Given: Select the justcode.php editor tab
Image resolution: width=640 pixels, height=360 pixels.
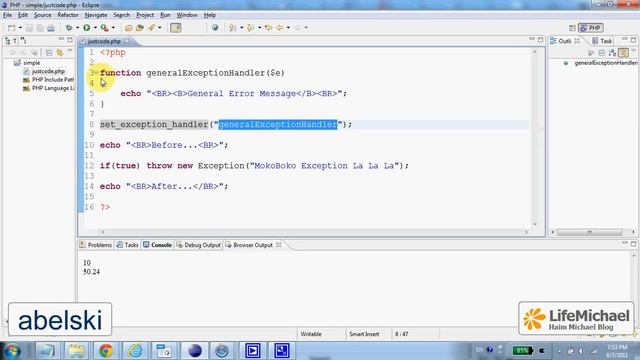Looking at the screenshot, I should (104, 41).
